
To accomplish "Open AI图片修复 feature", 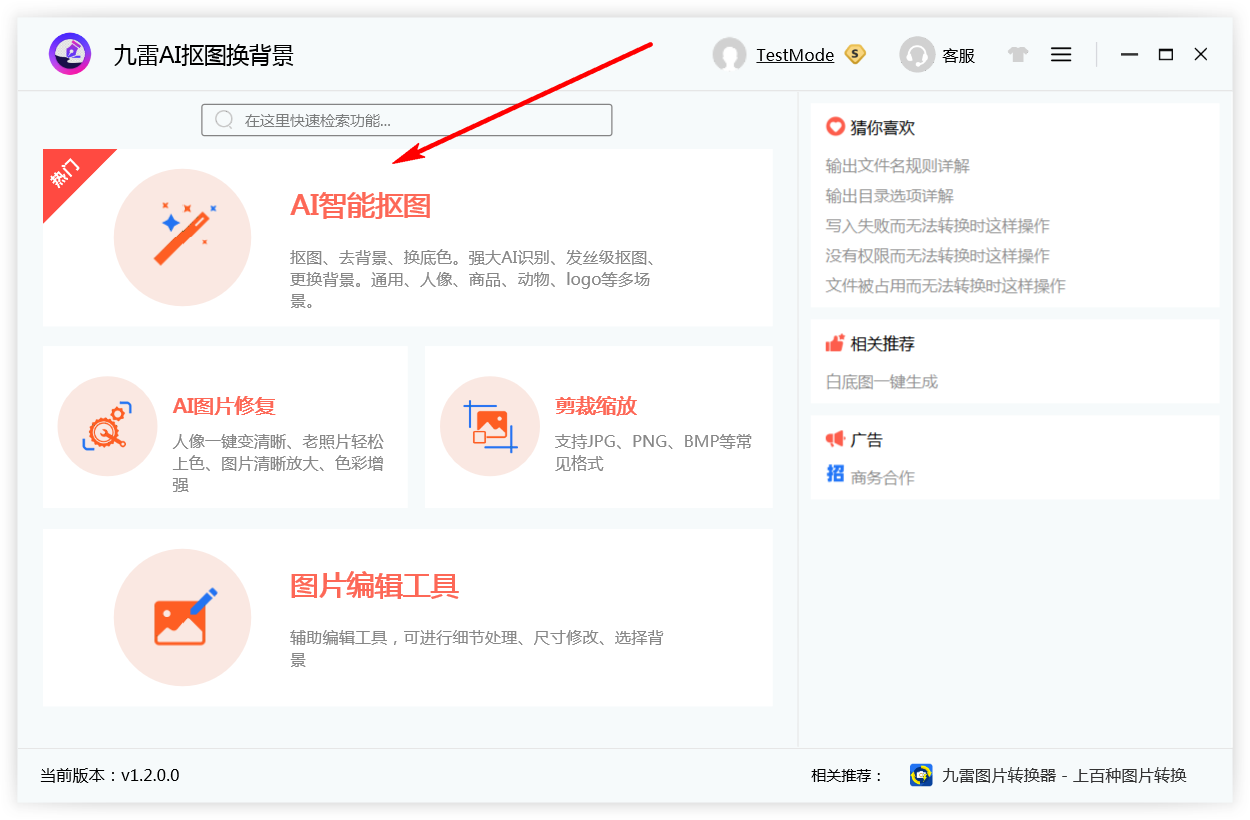I will point(224,406).
